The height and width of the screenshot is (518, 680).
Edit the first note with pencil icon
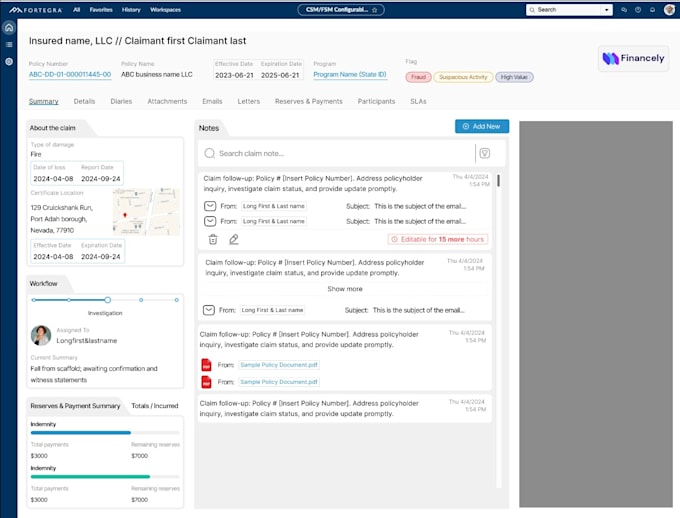[x=234, y=239]
